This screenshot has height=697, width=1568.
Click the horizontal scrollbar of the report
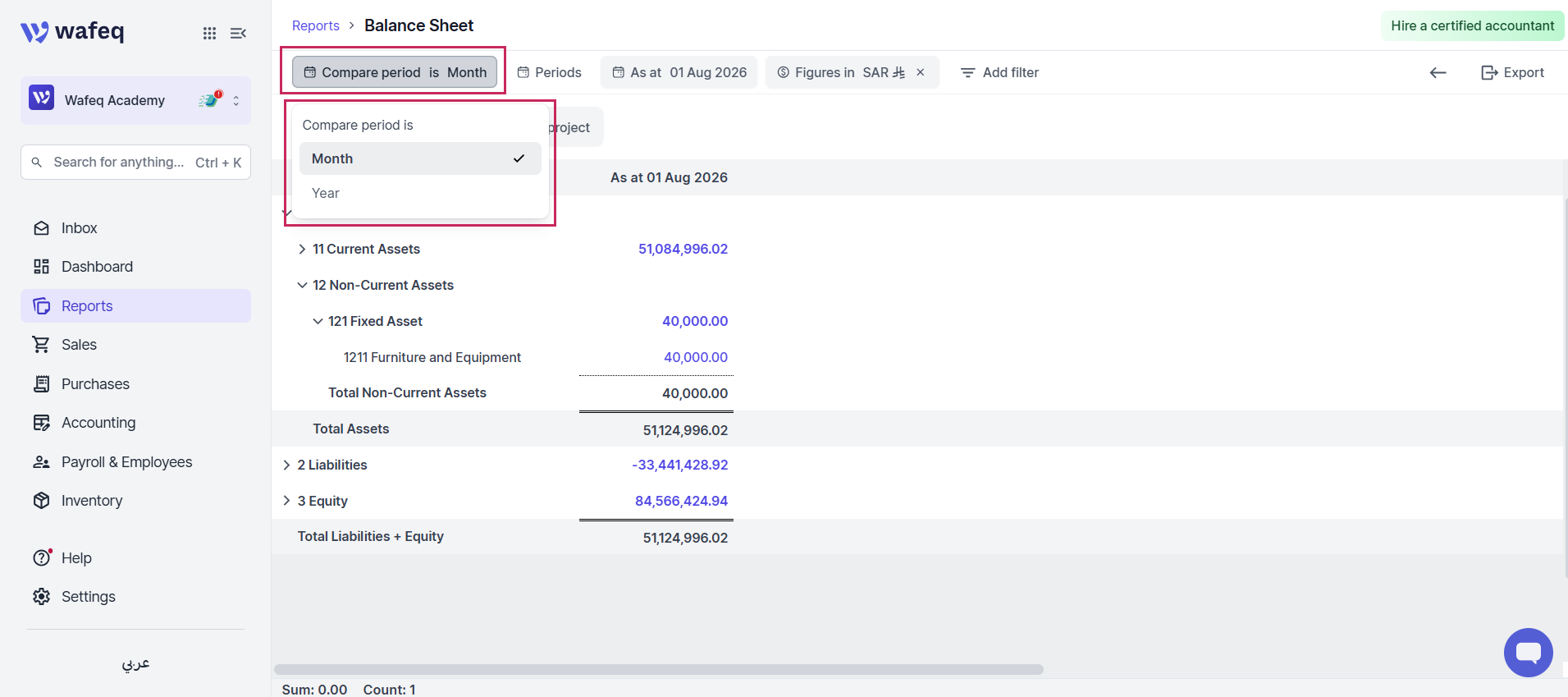[659, 669]
